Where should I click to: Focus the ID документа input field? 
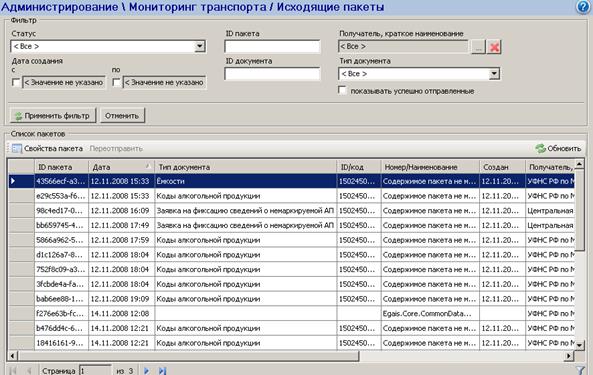tap(272, 74)
